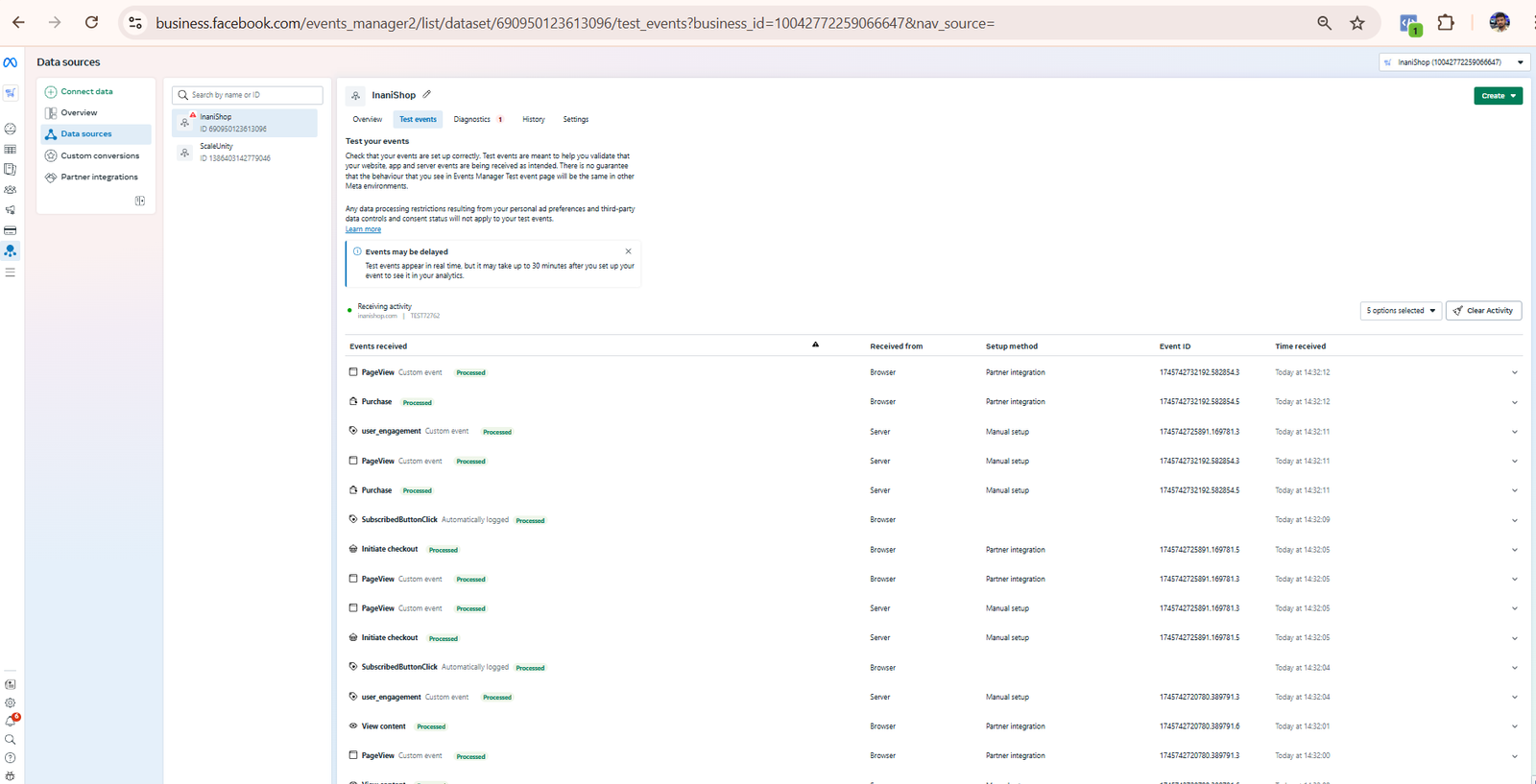Go back in the browser
The image size is (1536, 784).
click(x=18, y=22)
